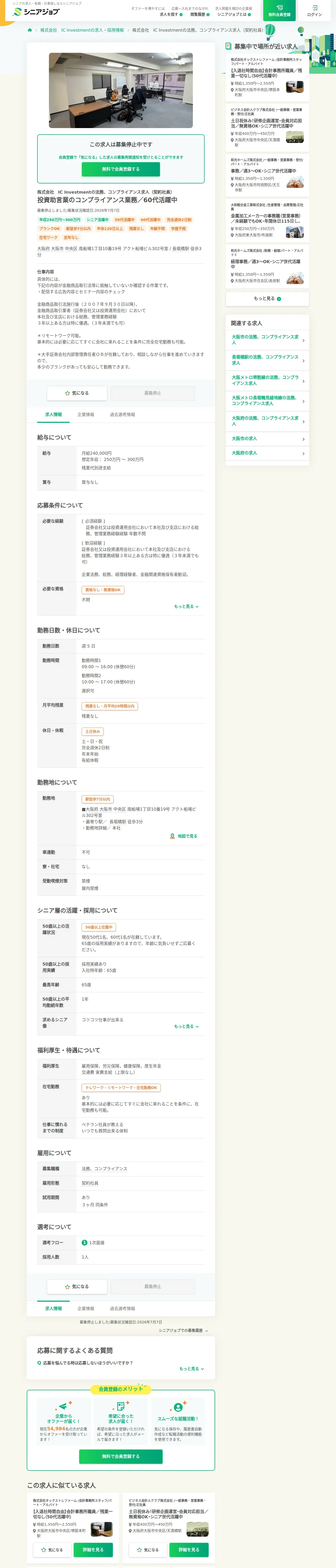Click the テレワーク・リモートワーク・在宅勤務OK badge

coord(121,1088)
